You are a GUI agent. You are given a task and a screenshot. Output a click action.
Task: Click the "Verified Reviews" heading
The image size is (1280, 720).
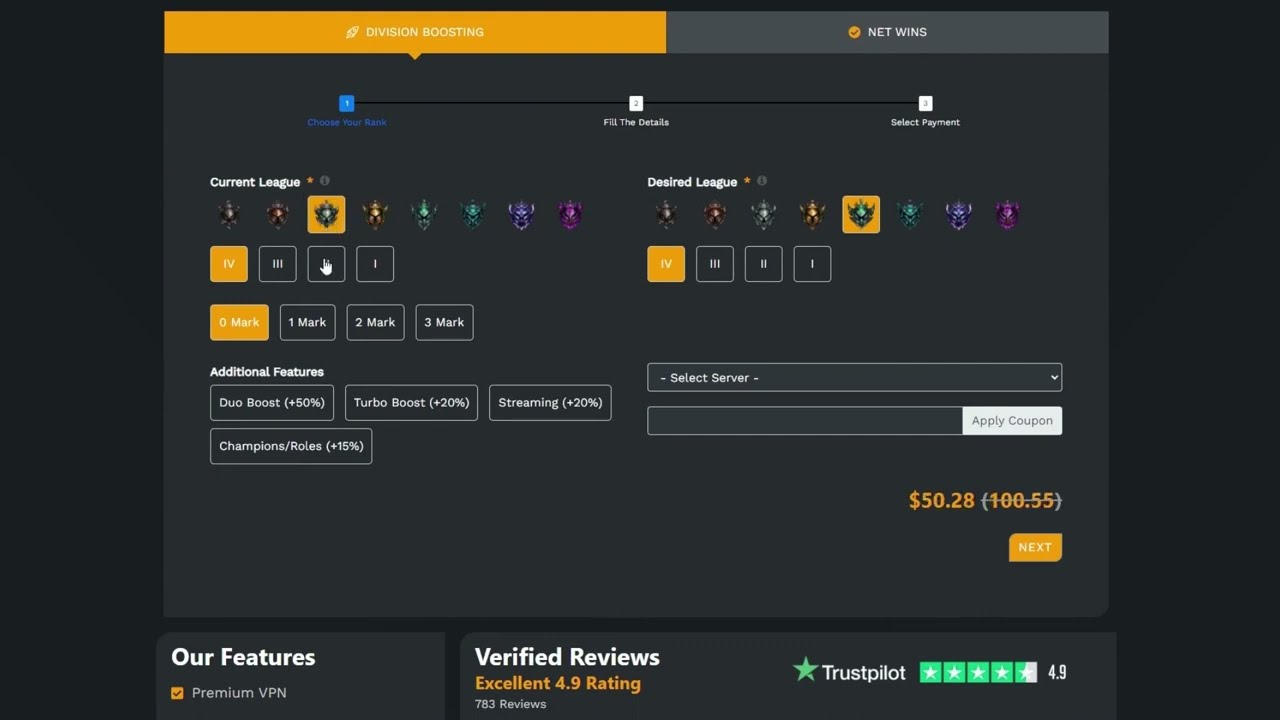(567, 657)
